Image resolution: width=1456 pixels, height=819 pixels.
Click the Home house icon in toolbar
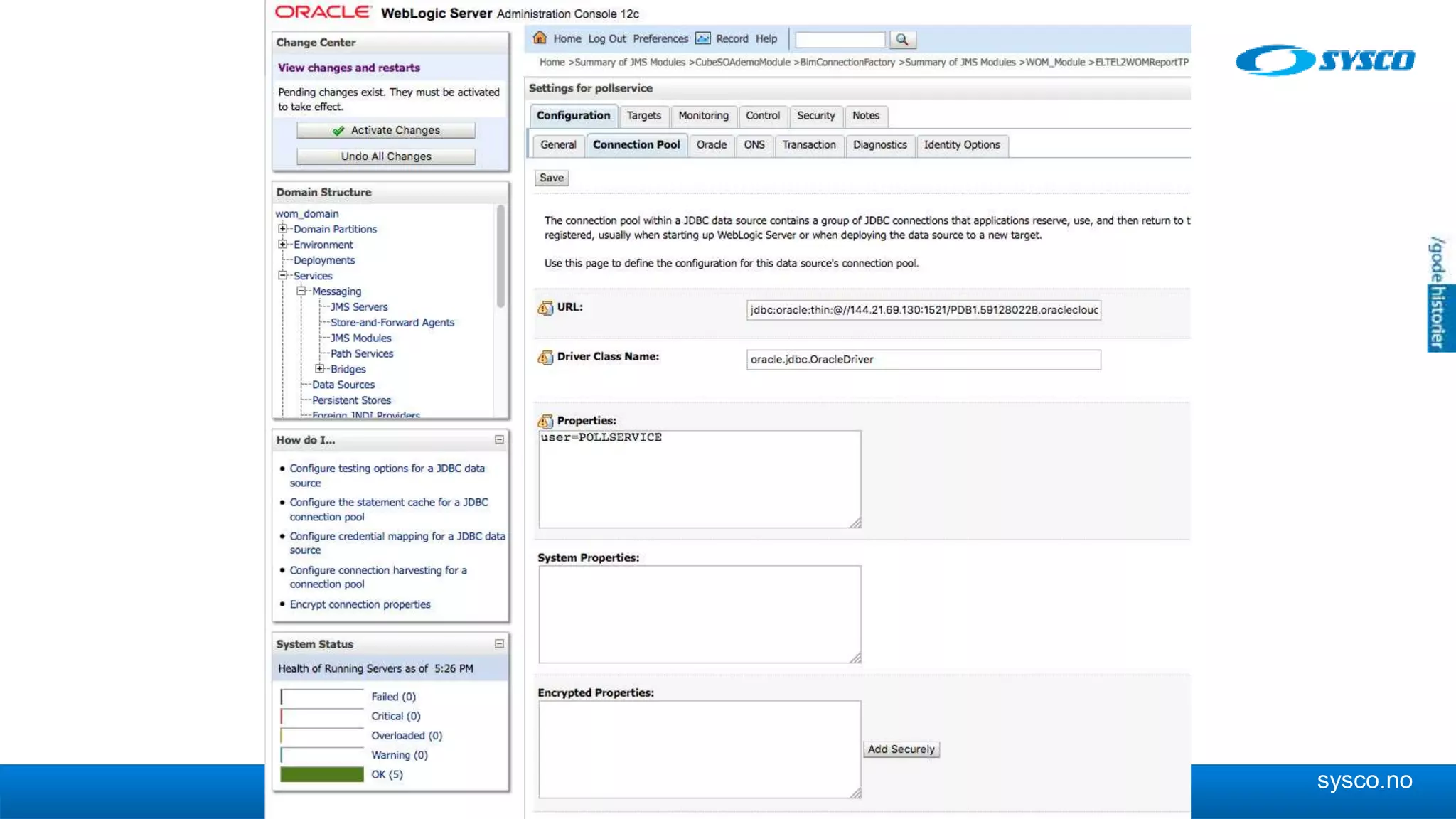pyautogui.click(x=540, y=38)
